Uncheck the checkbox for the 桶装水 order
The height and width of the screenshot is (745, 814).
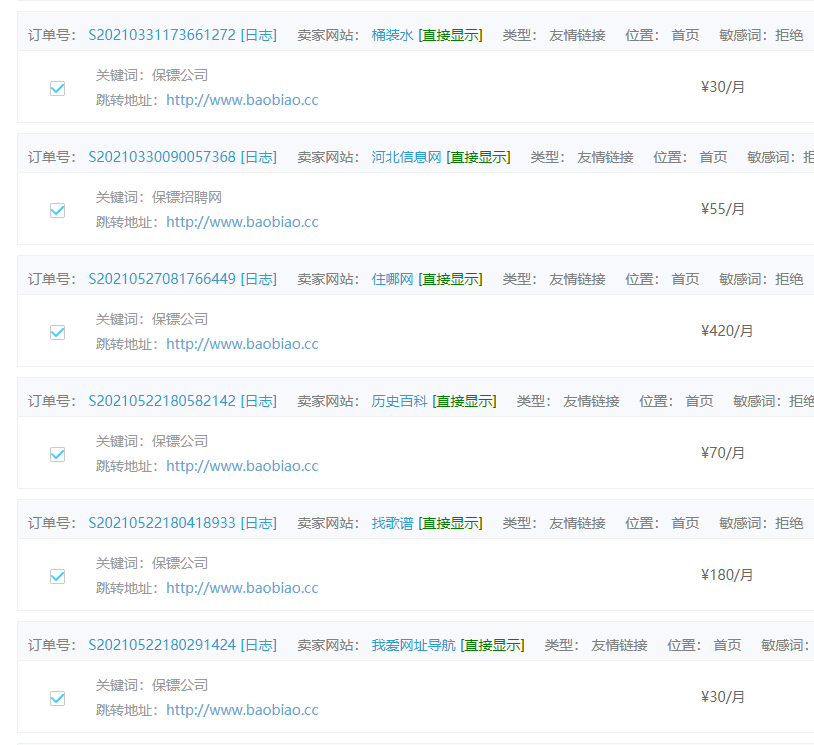57,88
